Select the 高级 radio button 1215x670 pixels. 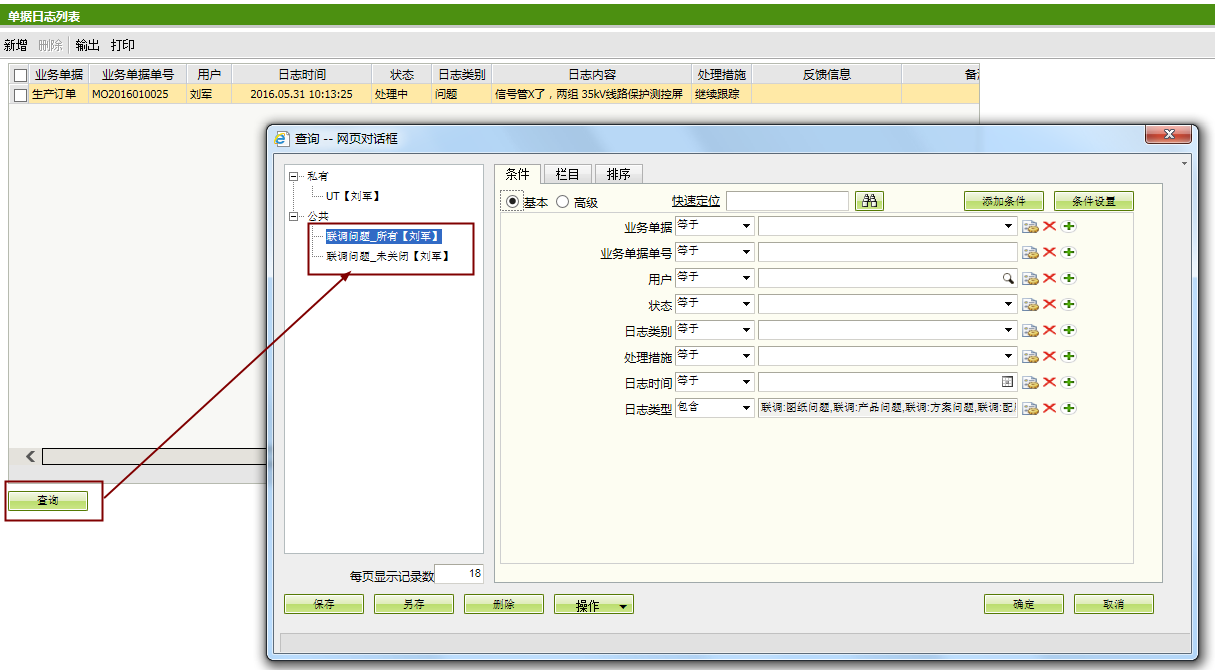pos(562,202)
